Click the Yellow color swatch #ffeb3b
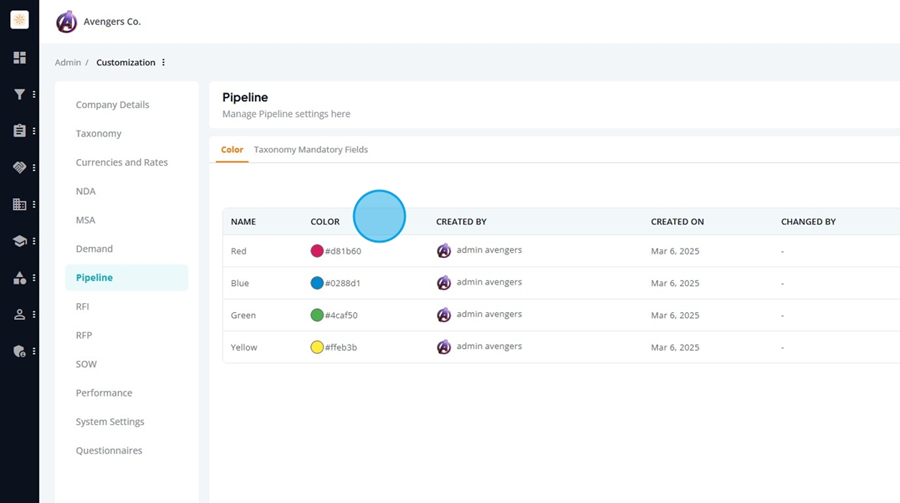Image resolution: width=900 pixels, height=503 pixels. [317, 347]
